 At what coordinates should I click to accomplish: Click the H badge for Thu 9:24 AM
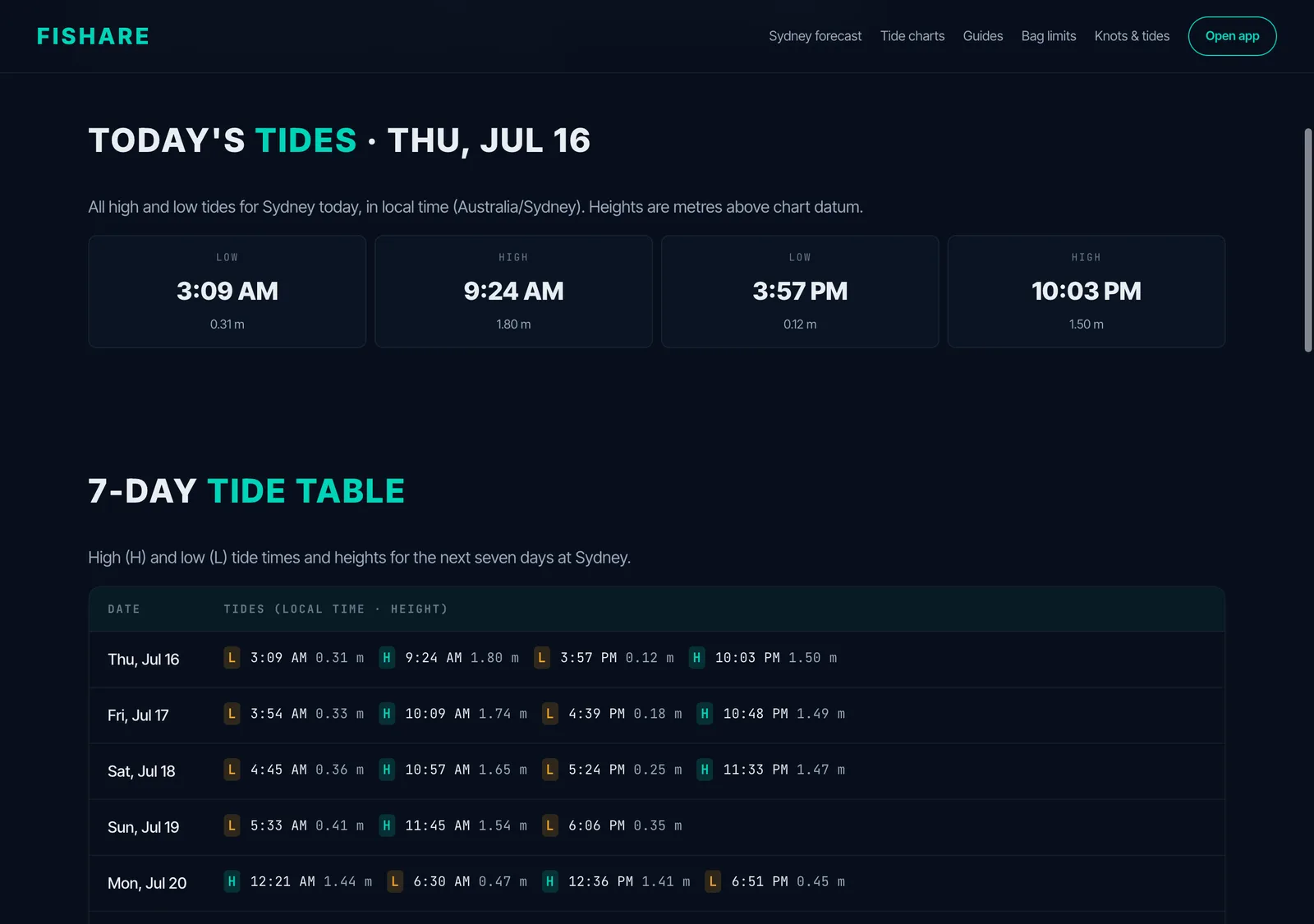[387, 658]
